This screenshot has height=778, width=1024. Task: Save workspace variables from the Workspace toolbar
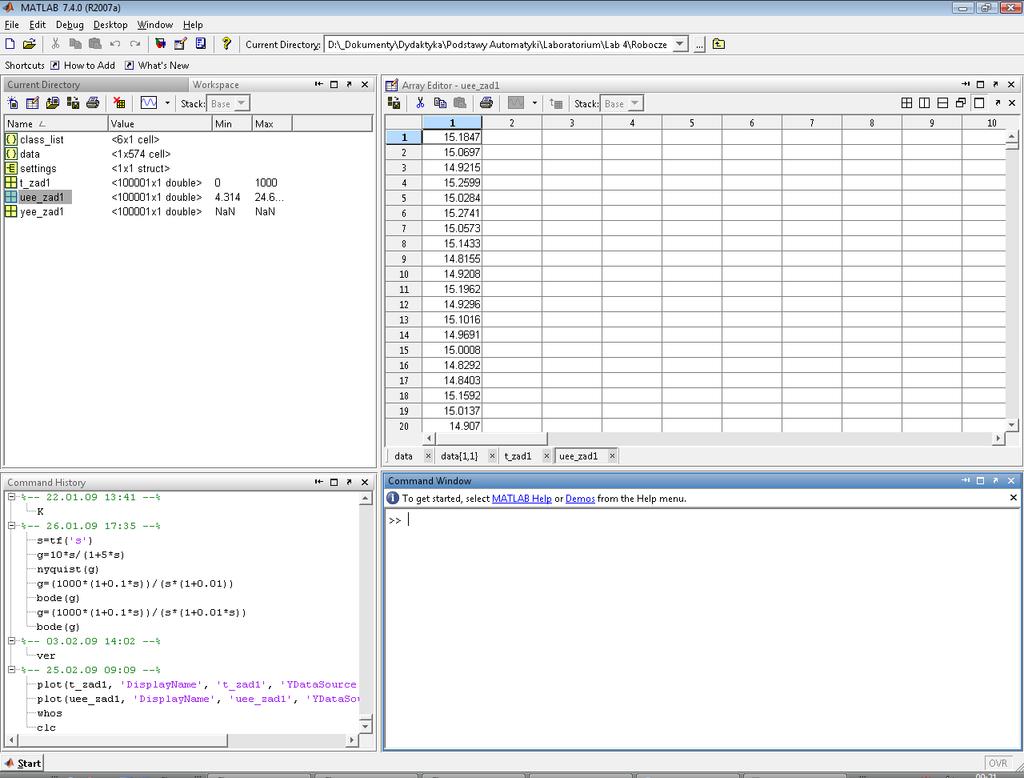pos(72,103)
